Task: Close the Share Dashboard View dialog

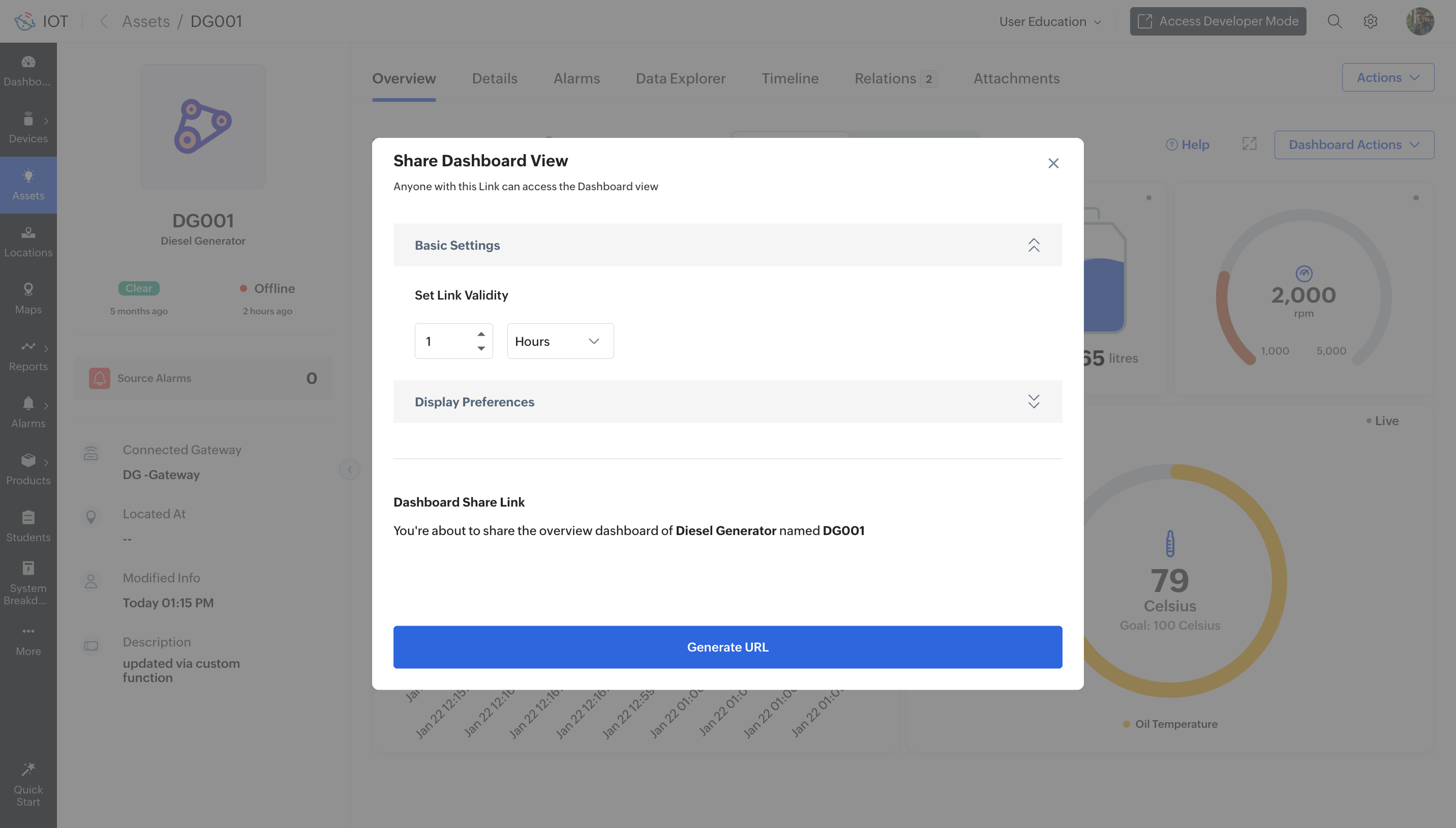Action: click(x=1053, y=163)
